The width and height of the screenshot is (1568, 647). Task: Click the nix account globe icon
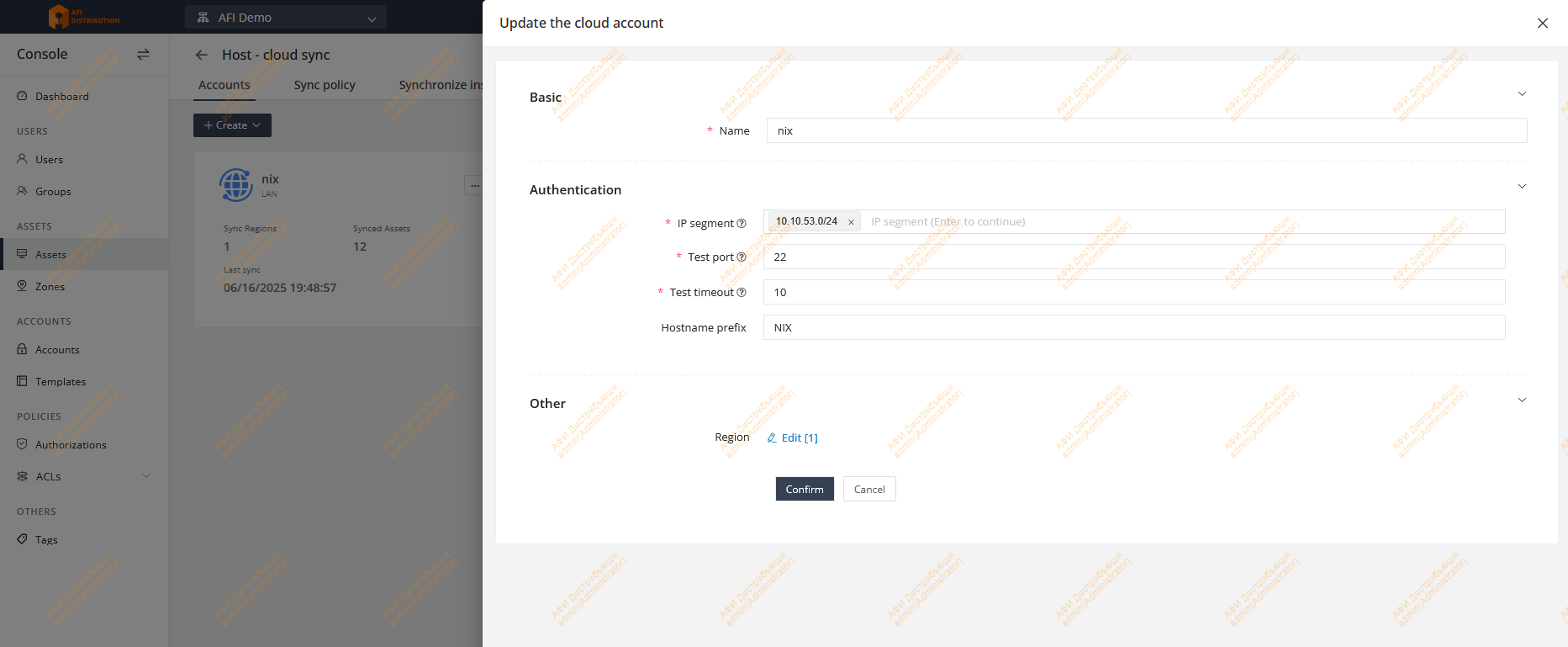(236, 185)
